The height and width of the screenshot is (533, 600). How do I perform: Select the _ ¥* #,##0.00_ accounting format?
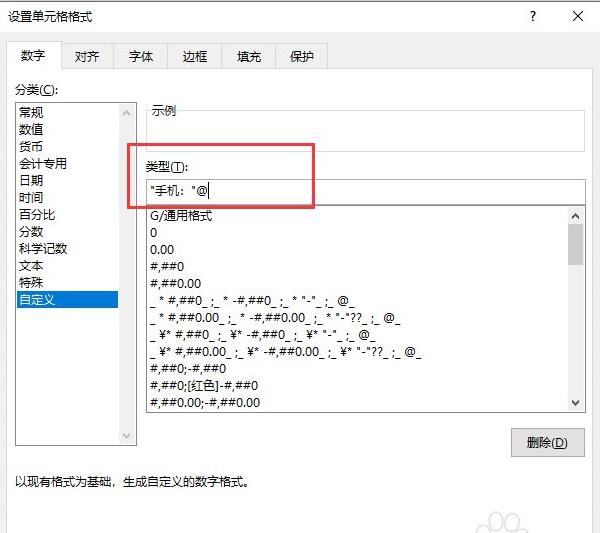pyautogui.click(x=358, y=352)
